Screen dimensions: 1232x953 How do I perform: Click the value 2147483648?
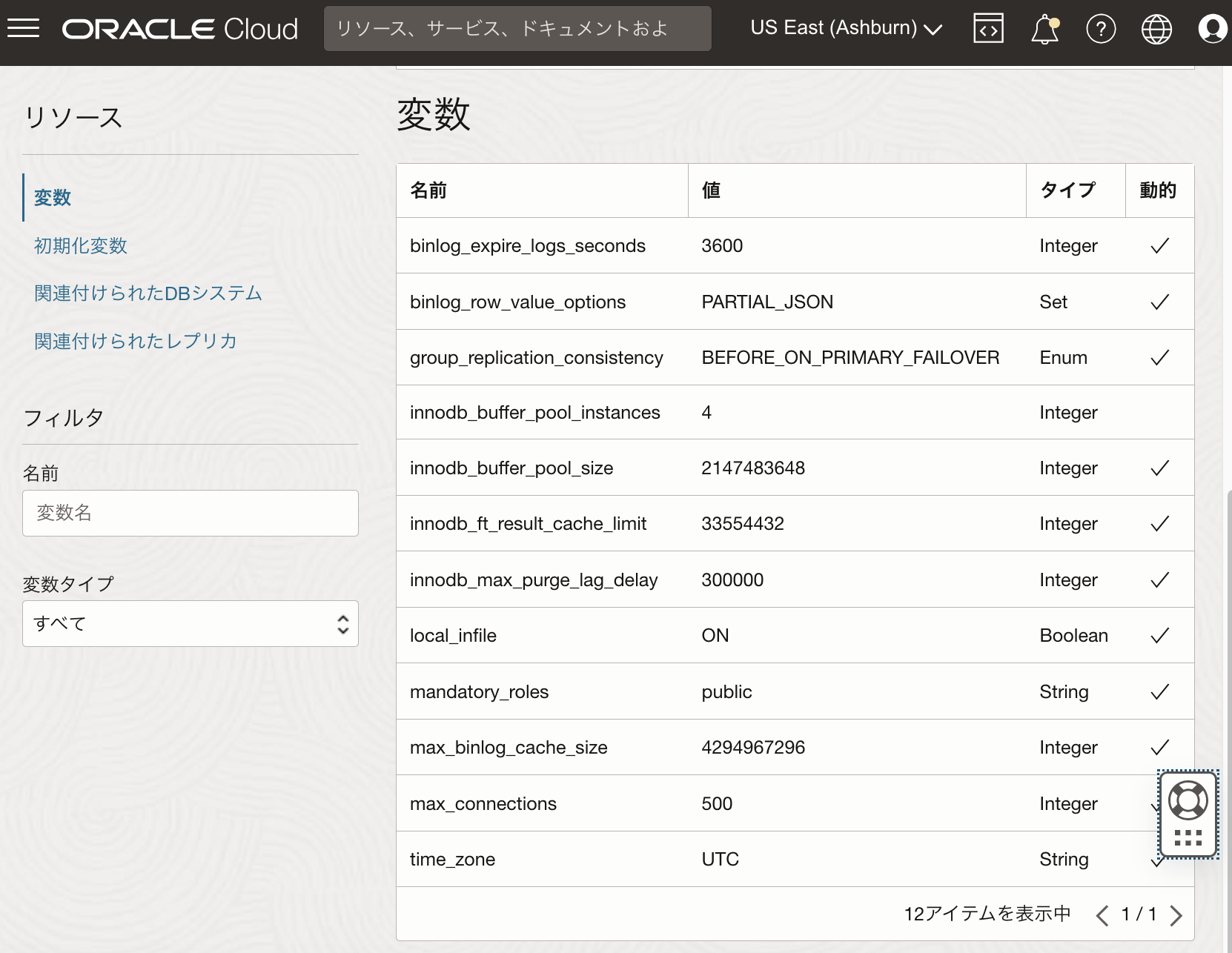753,468
